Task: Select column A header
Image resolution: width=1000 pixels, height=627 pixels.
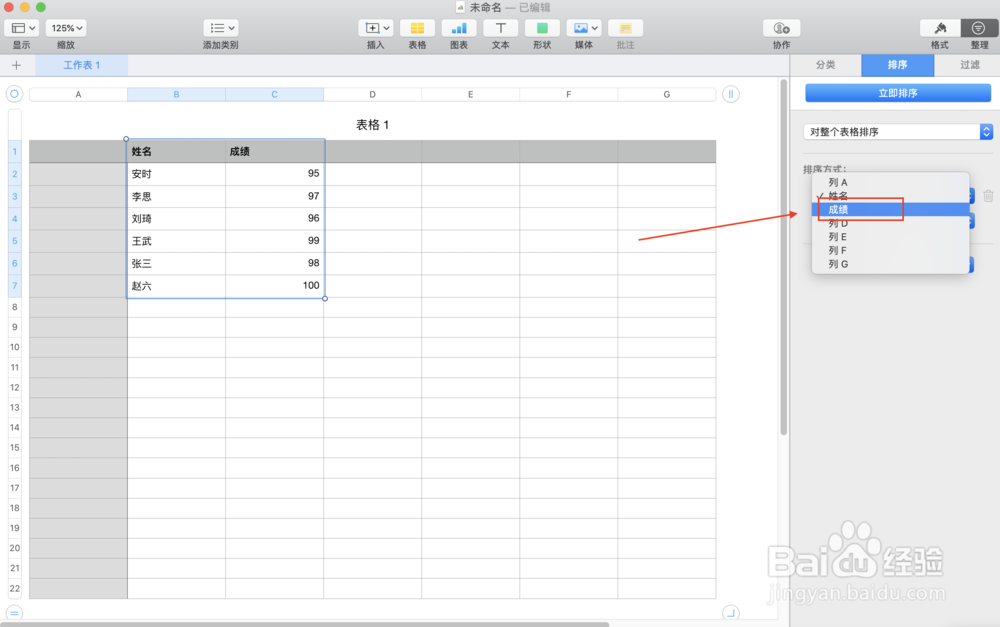Action: coord(78,94)
